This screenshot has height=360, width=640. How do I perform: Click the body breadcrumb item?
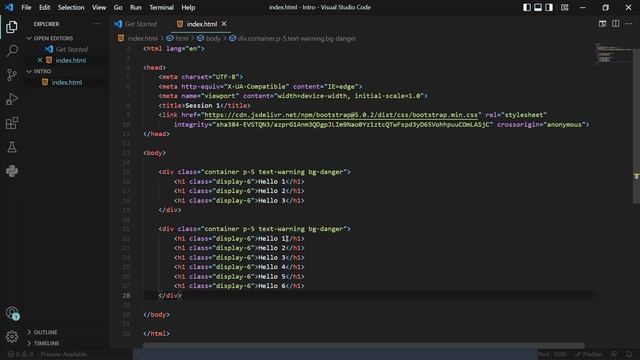point(213,38)
